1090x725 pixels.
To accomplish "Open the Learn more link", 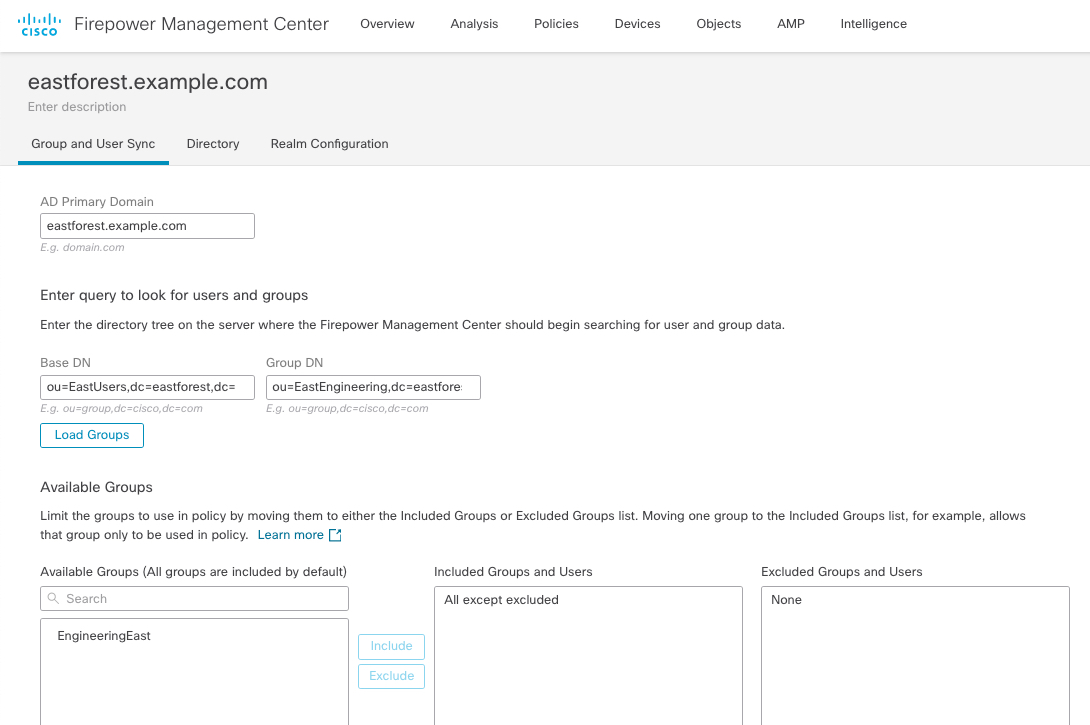I will pyautogui.click(x=291, y=535).
